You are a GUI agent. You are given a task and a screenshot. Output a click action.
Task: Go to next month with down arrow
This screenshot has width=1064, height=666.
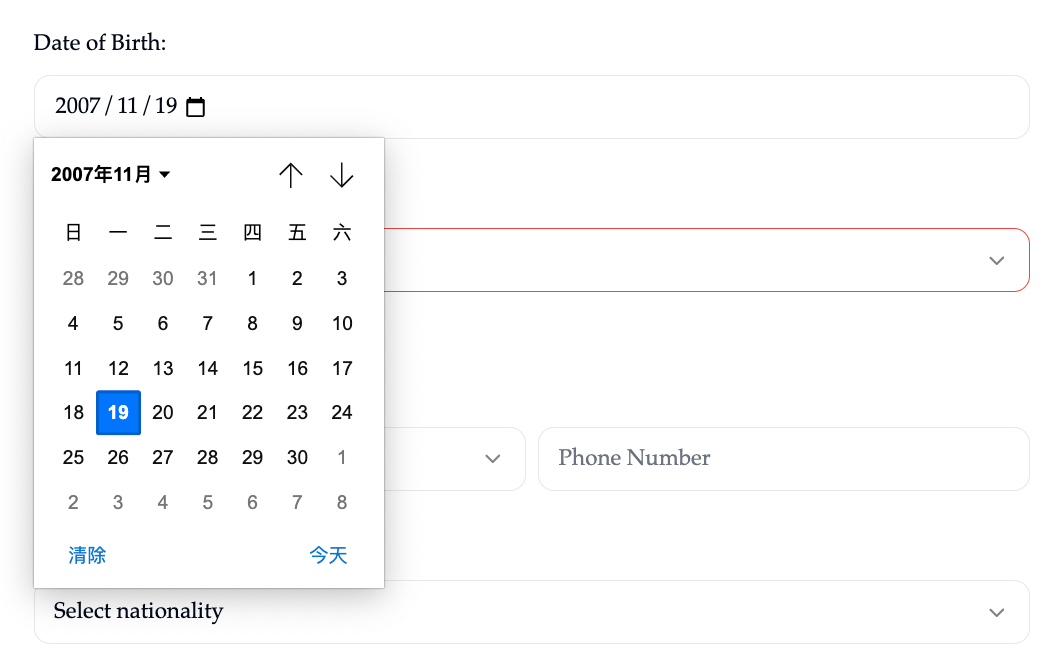click(342, 175)
